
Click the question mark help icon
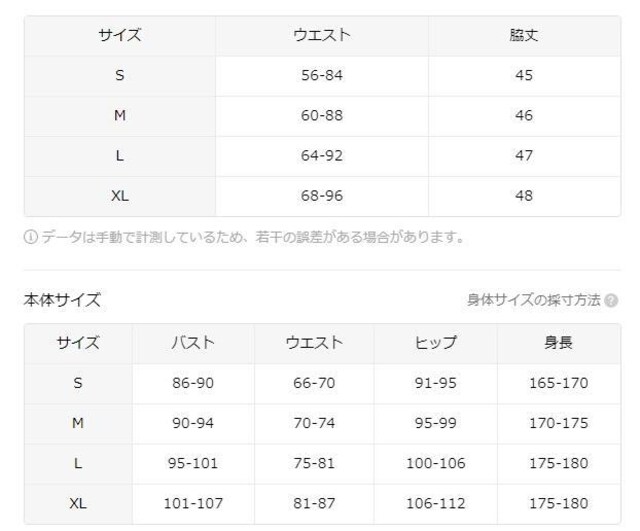[611, 301]
